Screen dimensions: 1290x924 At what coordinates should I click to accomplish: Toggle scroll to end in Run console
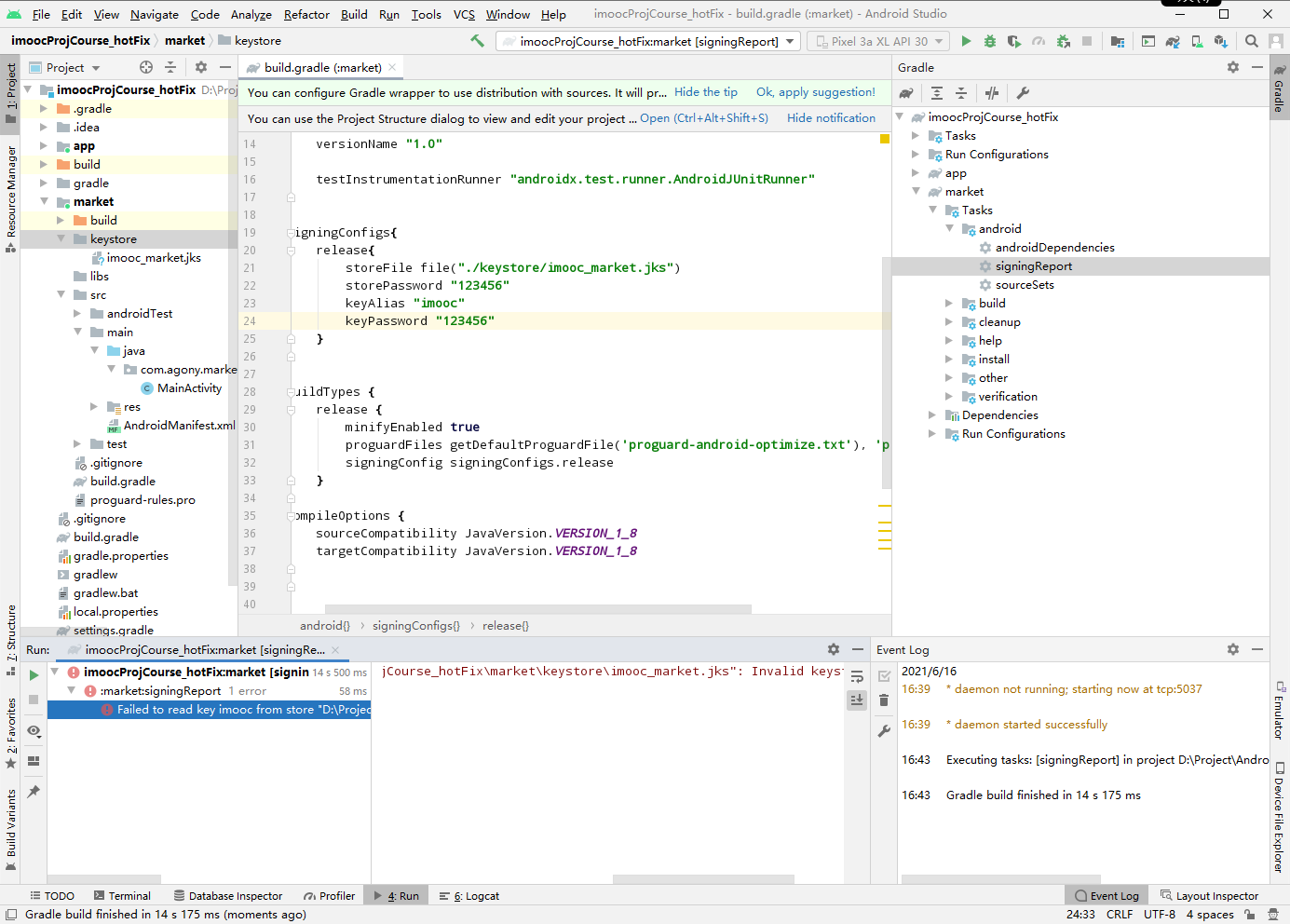(x=857, y=700)
